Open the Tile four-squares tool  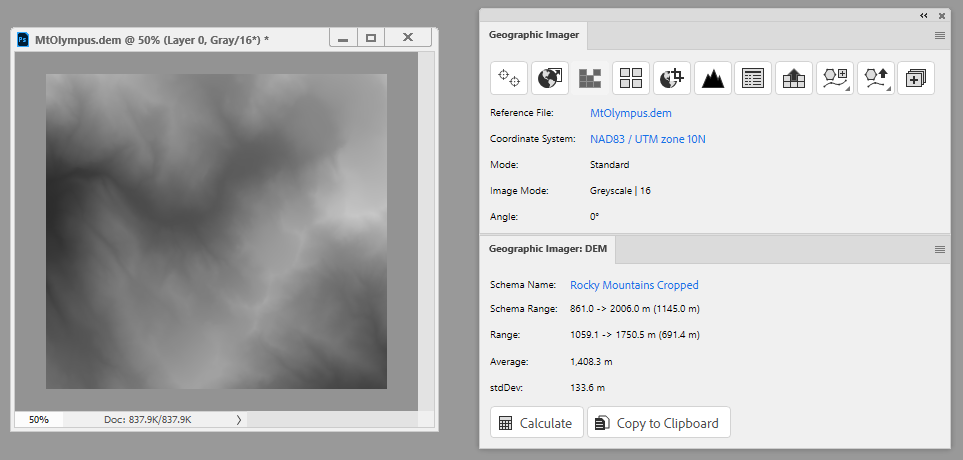coord(631,78)
